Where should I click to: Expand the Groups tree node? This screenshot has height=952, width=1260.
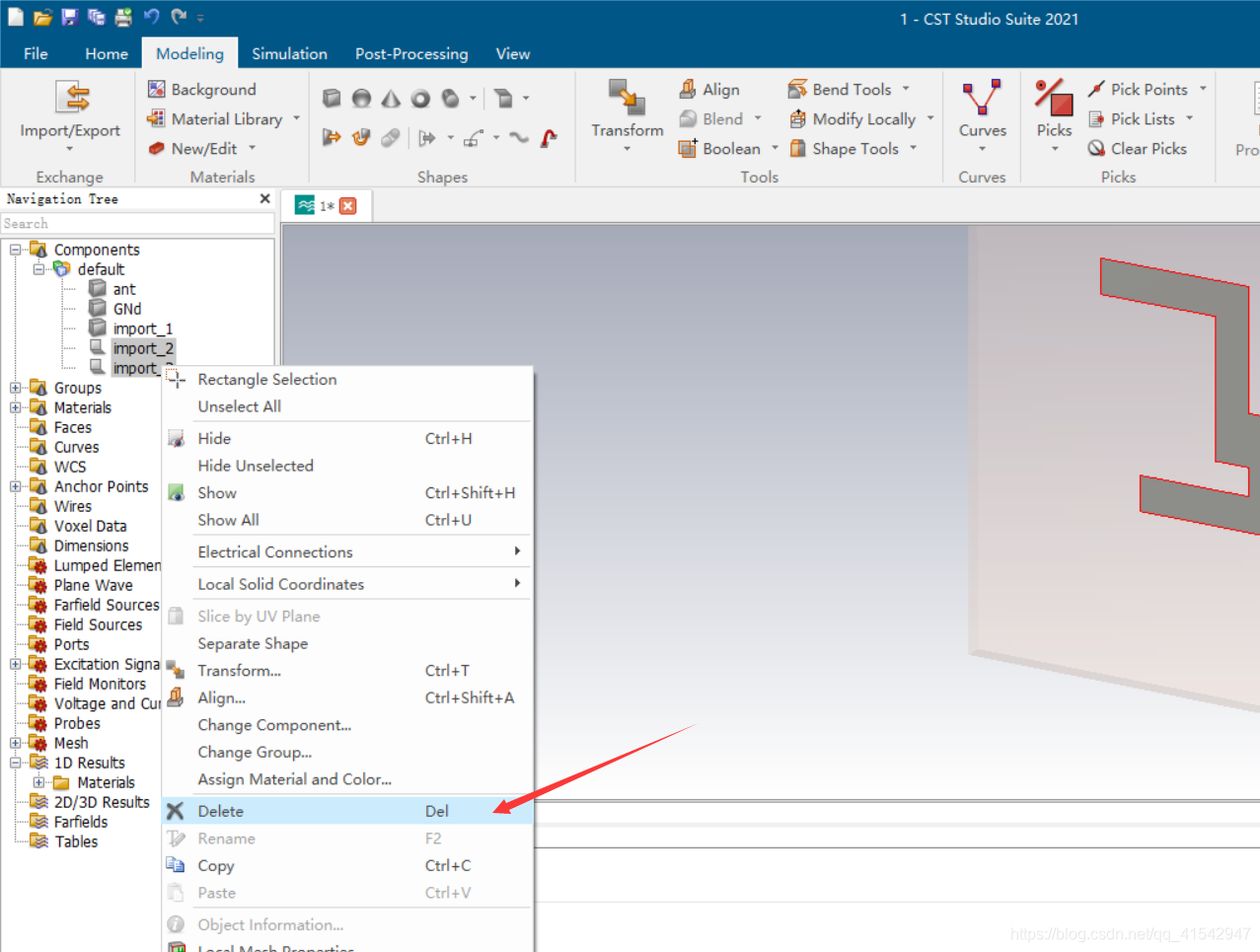point(15,388)
